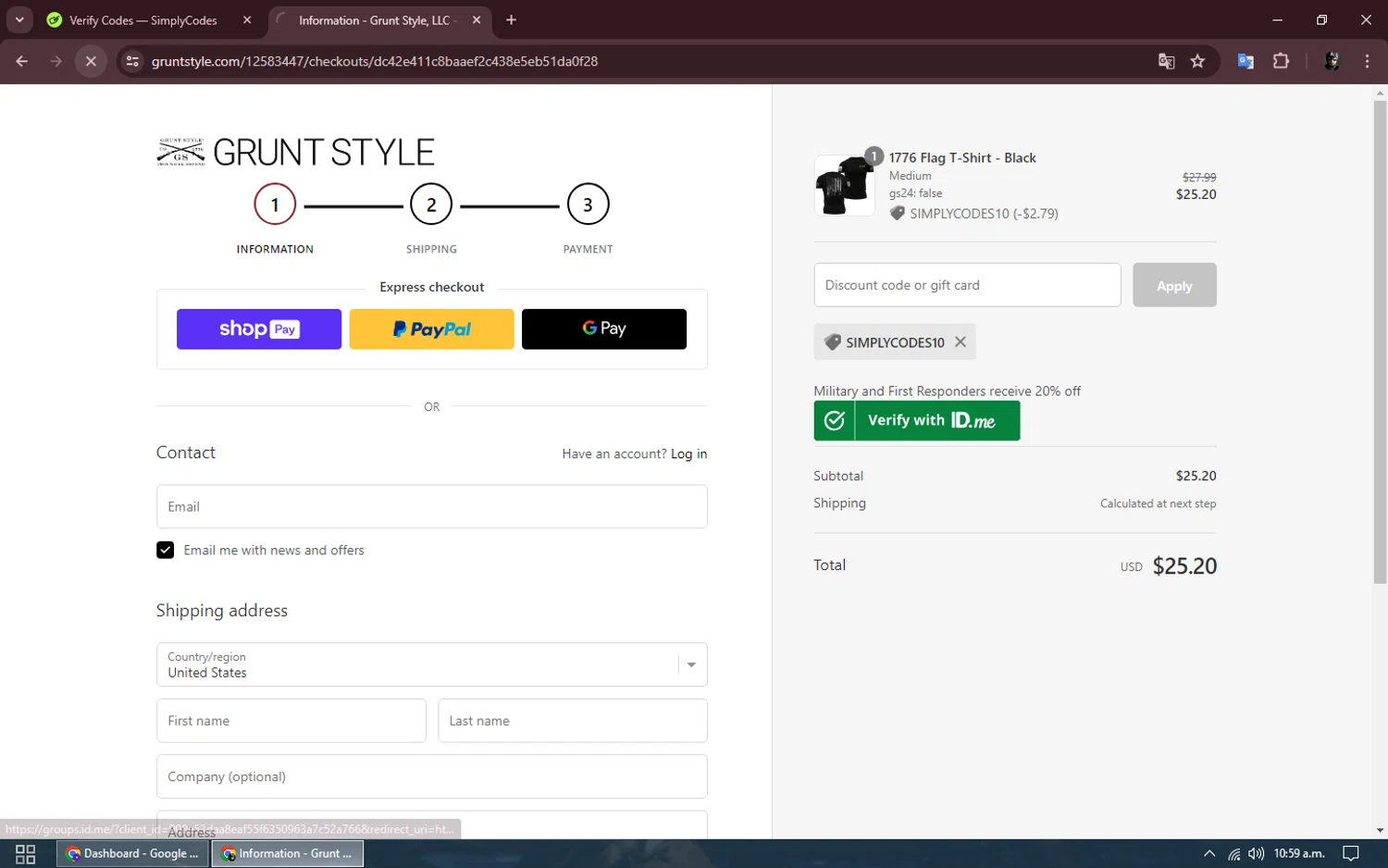Viewport: 1388px width, 868px height.
Task: Focus the Last name field
Action: coord(573,721)
